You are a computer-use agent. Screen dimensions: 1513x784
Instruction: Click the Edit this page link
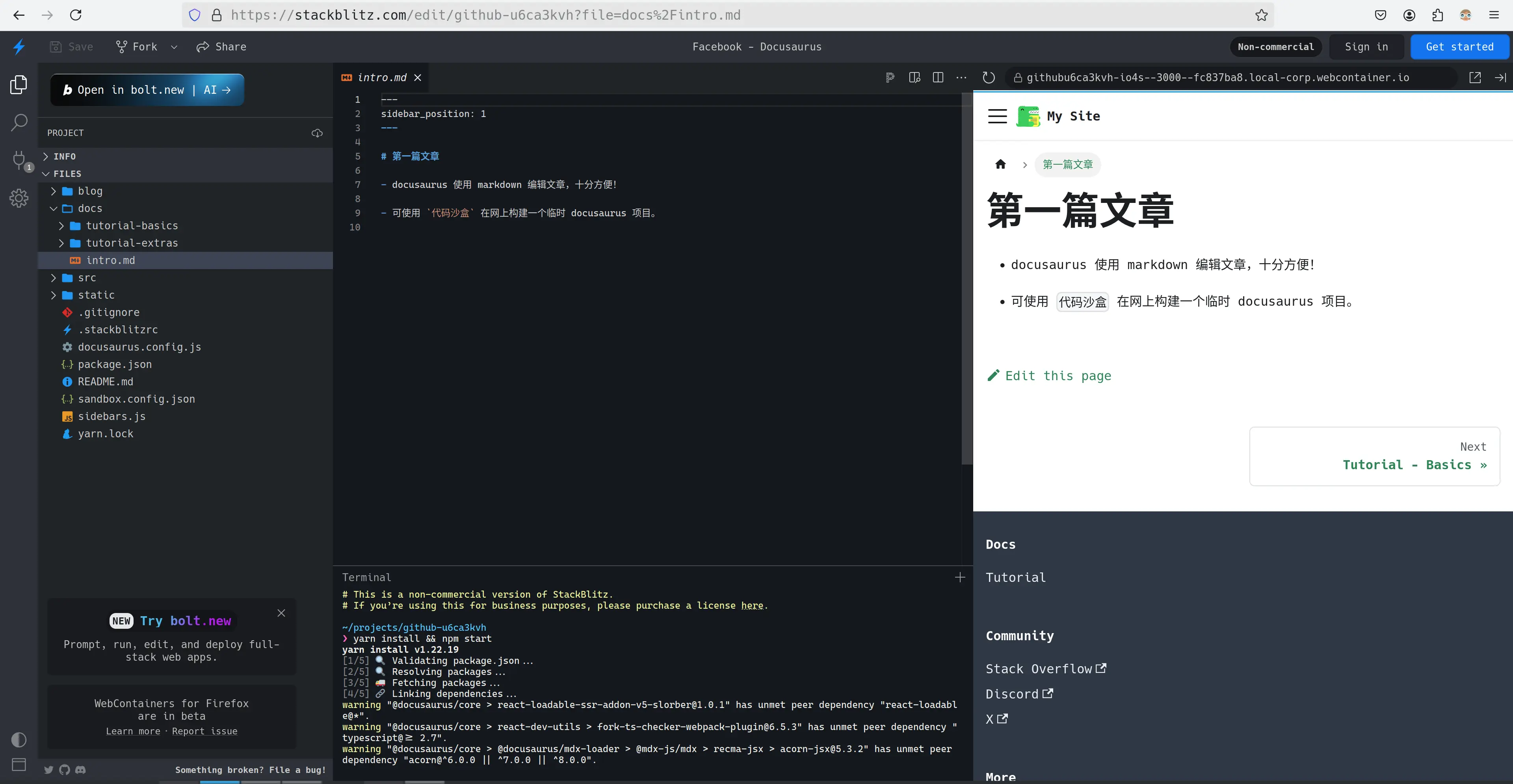click(x=1057, y=376)
